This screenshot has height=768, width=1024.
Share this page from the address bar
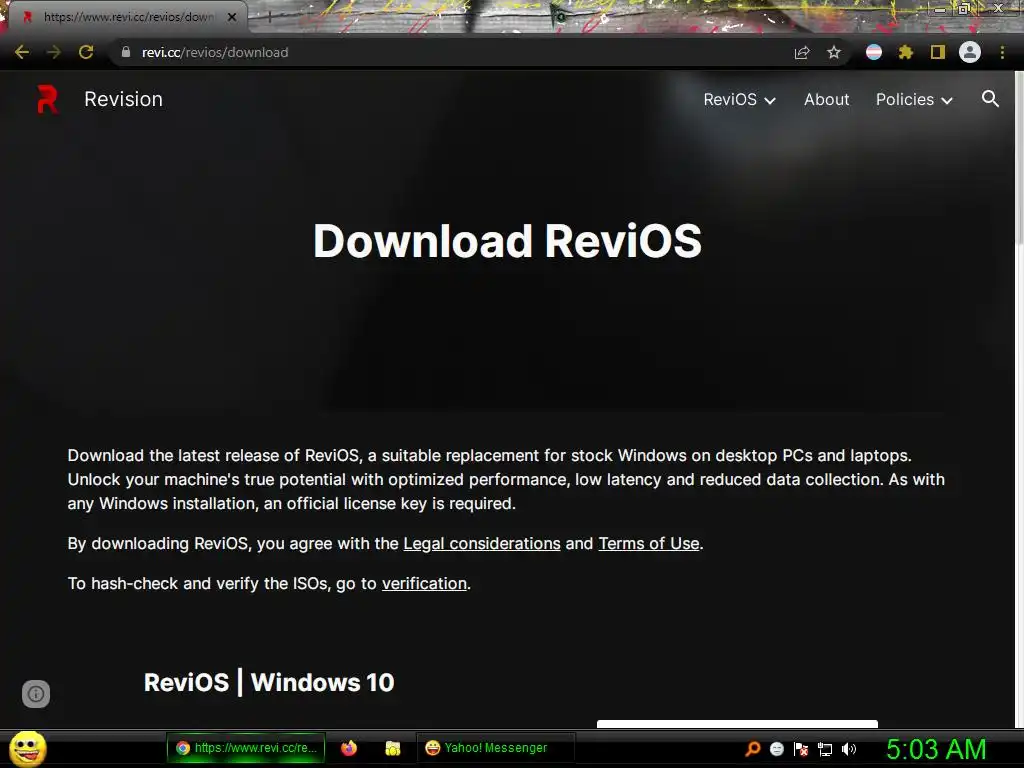tap(802, 52)
